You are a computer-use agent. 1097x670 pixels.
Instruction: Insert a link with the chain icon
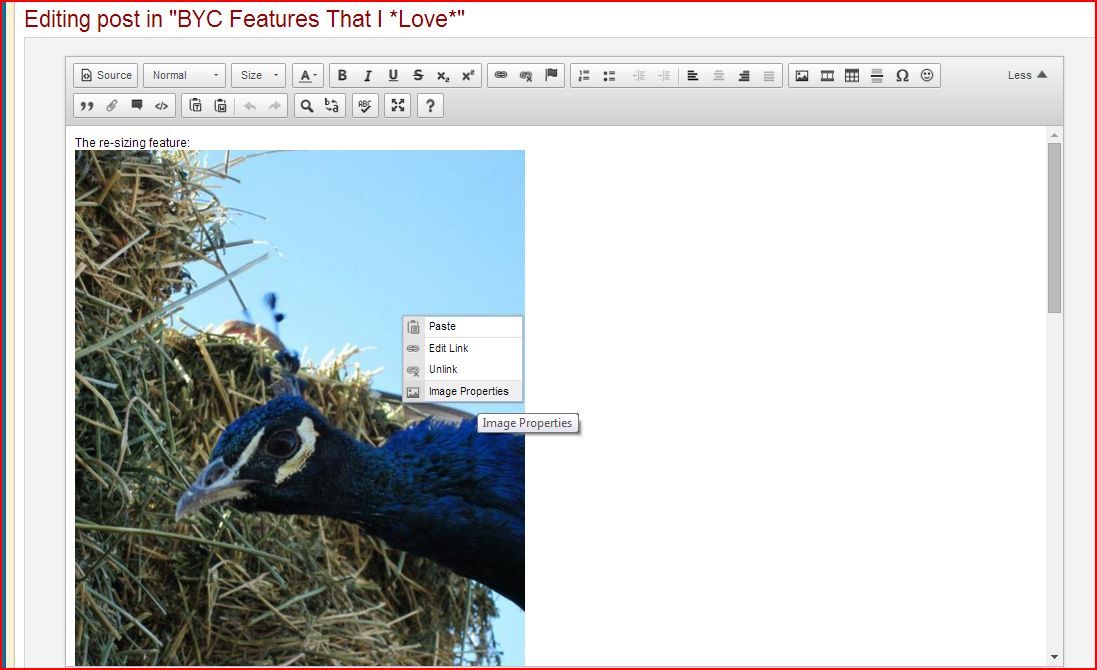(501, 76)
